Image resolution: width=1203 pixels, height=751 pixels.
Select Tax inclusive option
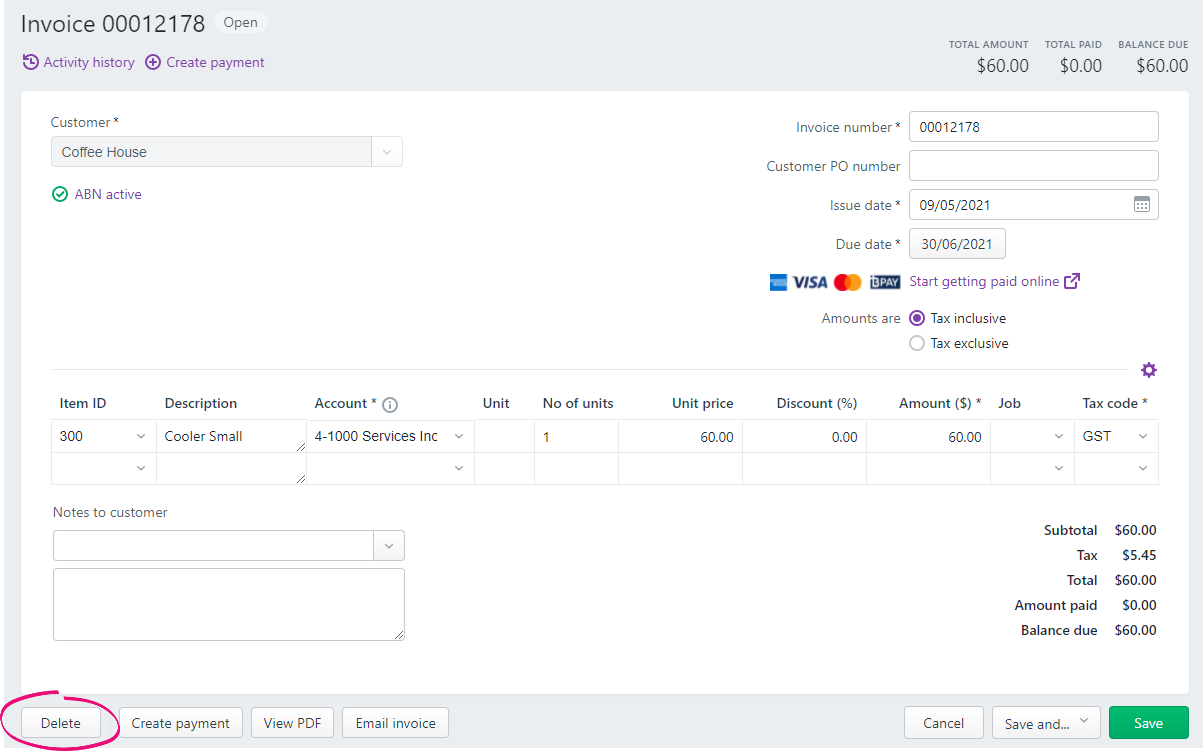coord(917,318)
